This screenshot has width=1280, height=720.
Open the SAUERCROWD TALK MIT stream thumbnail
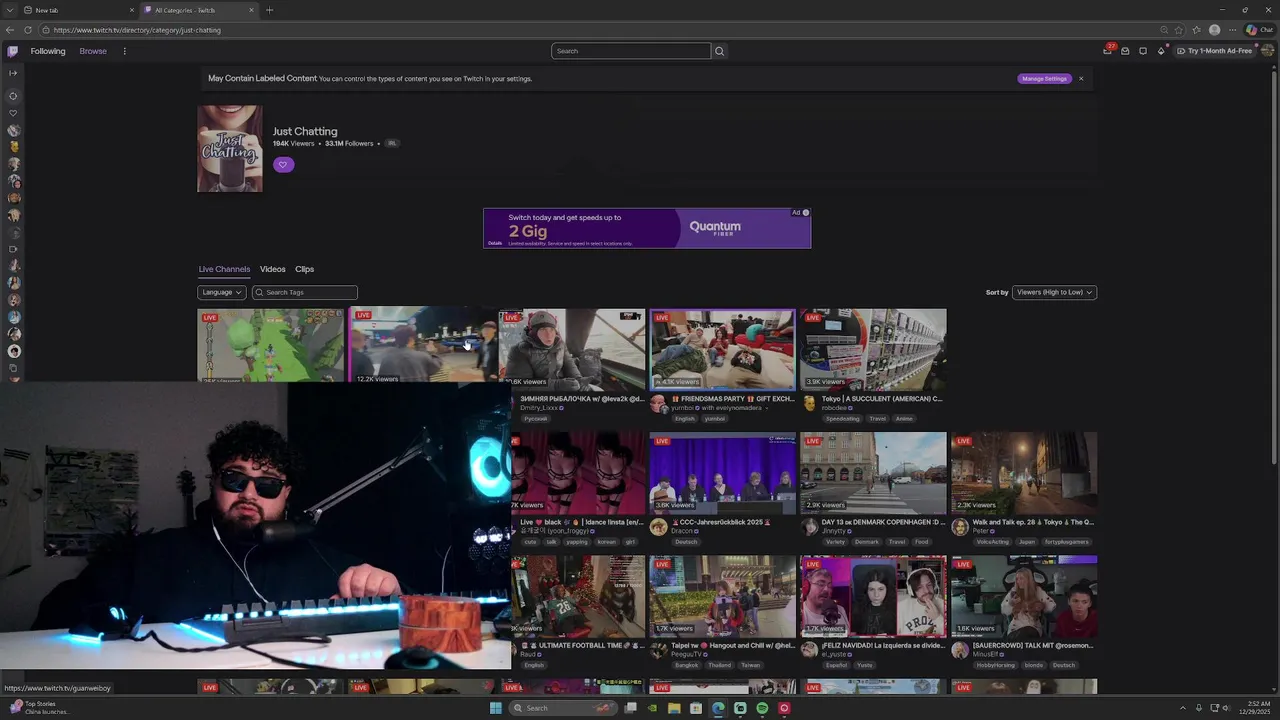[x=1024, y=596]
